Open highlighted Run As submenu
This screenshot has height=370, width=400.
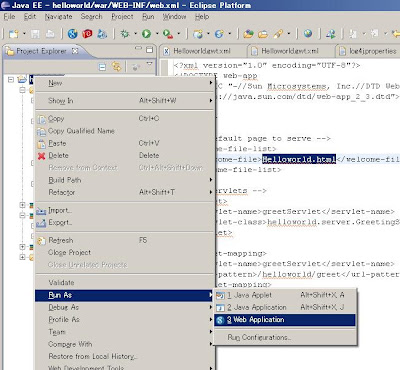point(125,295)
